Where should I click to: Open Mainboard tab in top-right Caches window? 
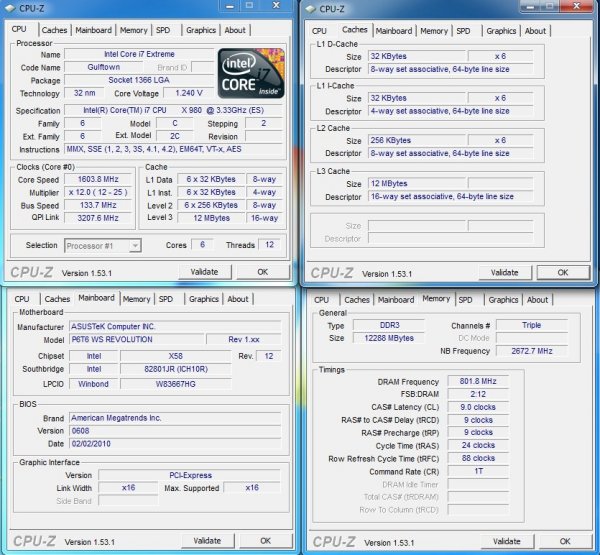(394, 31)
